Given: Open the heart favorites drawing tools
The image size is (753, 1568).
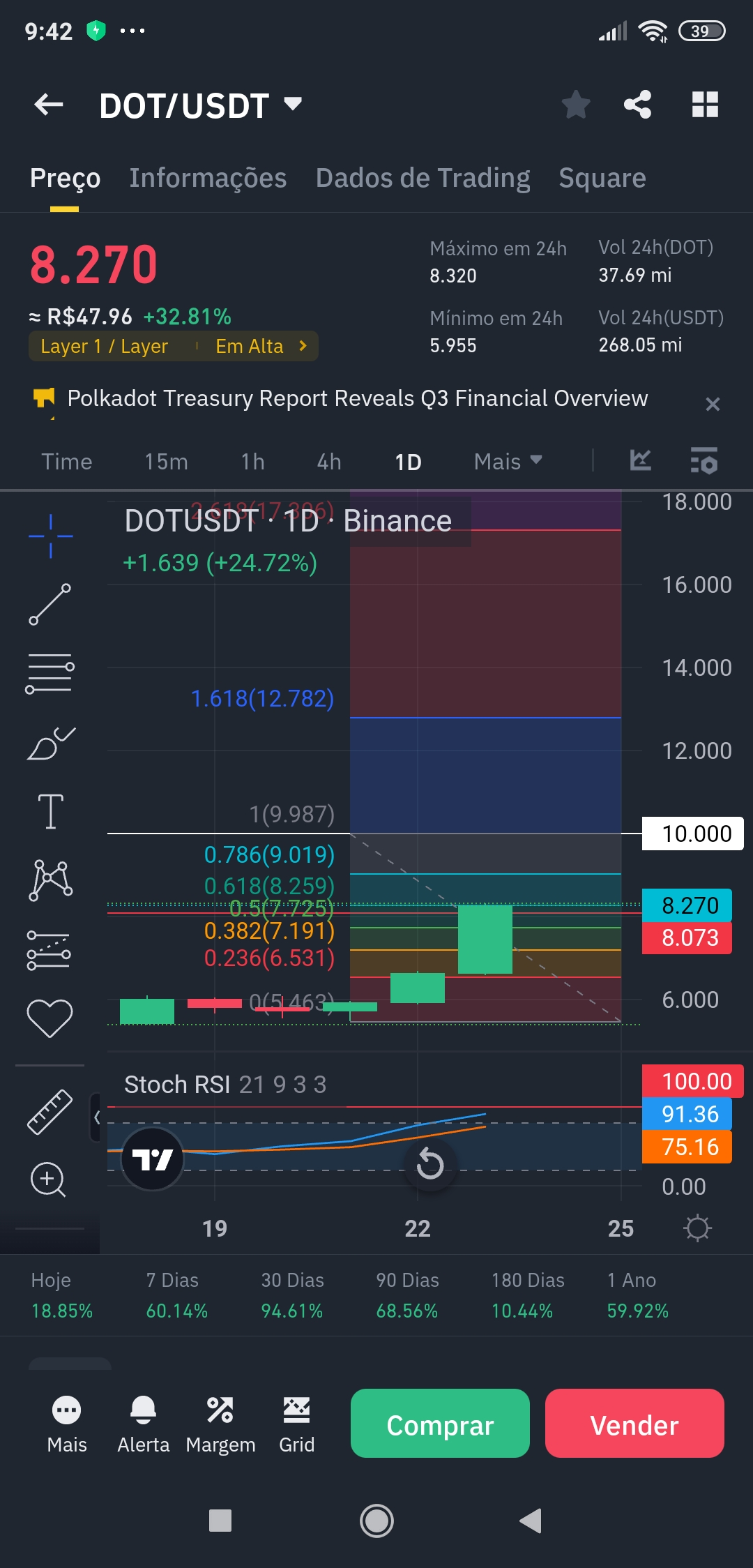Looking at the screenshot, I should point(50,1018).
